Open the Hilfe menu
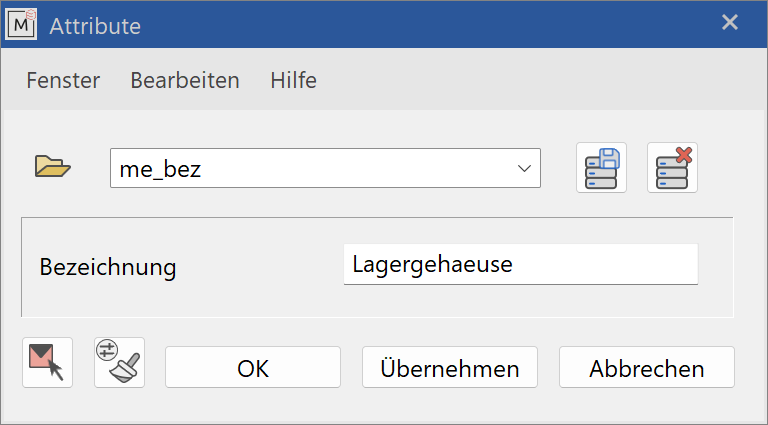Screen dimensions: 768x425 (293, 80)
